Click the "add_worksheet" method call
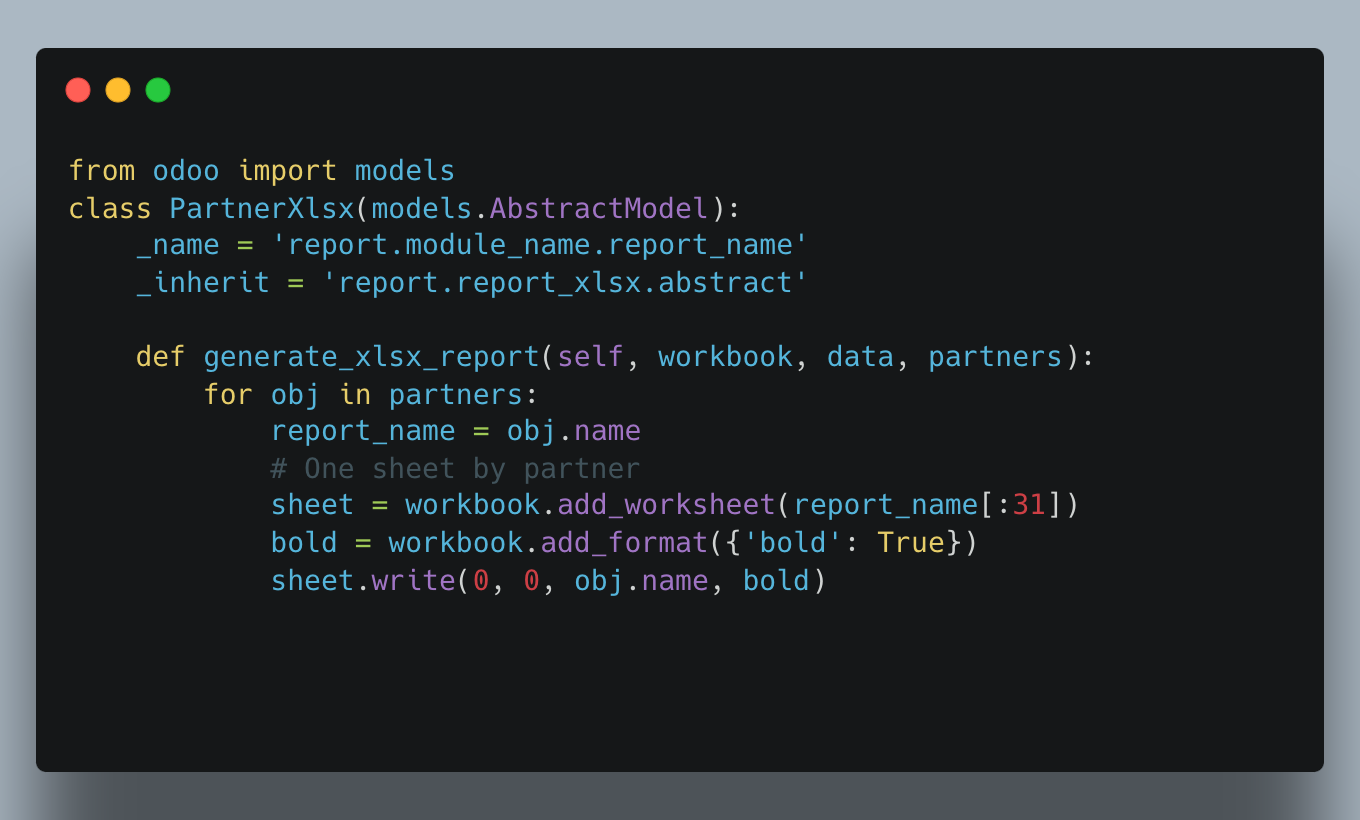Image resolution: width=1360 pixels, height=820 pixels. click(x=666, y=505)
